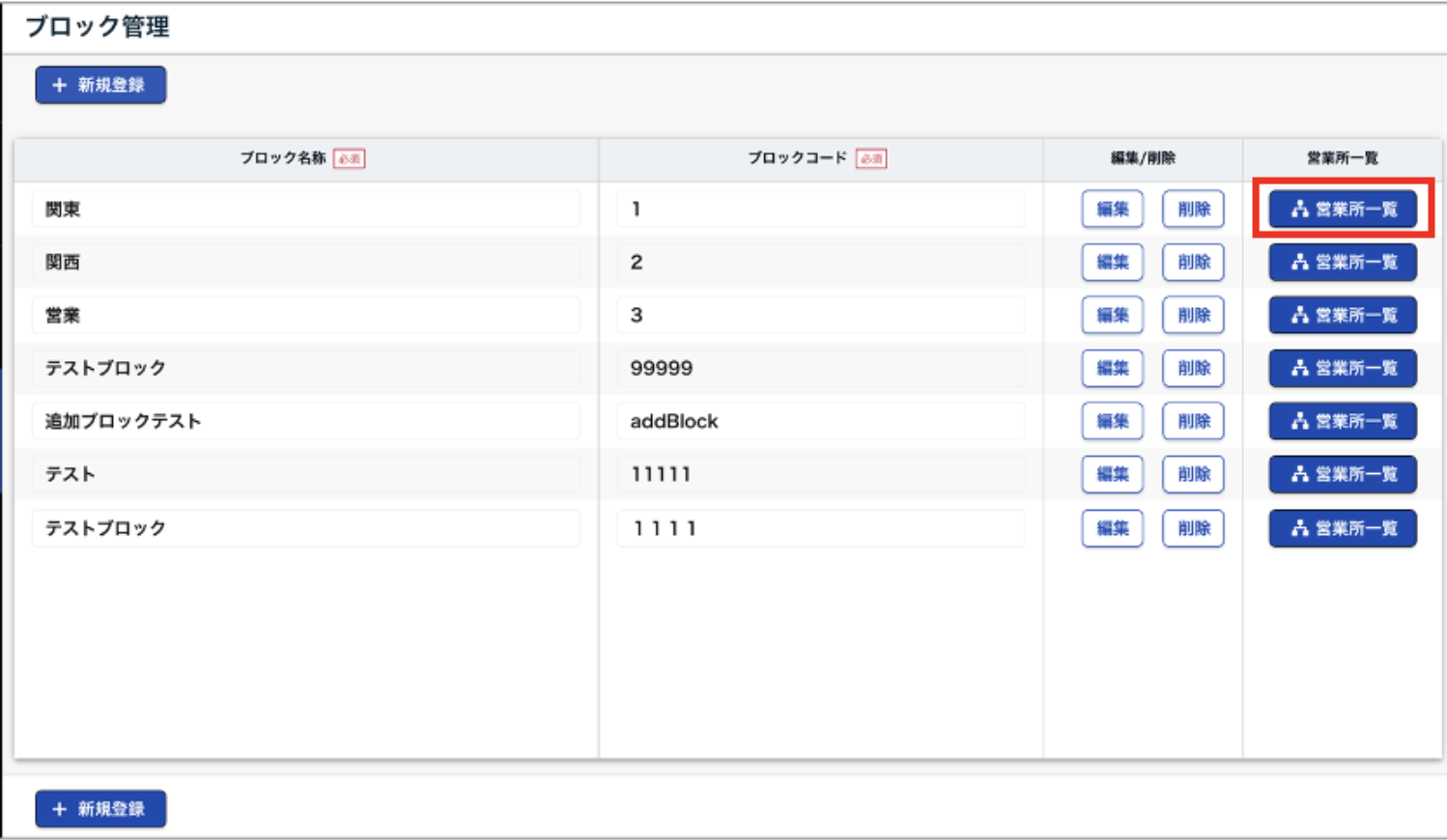1447x840 pixels.
Task: Delete the row with code 99999
Action: (1193, 369)
